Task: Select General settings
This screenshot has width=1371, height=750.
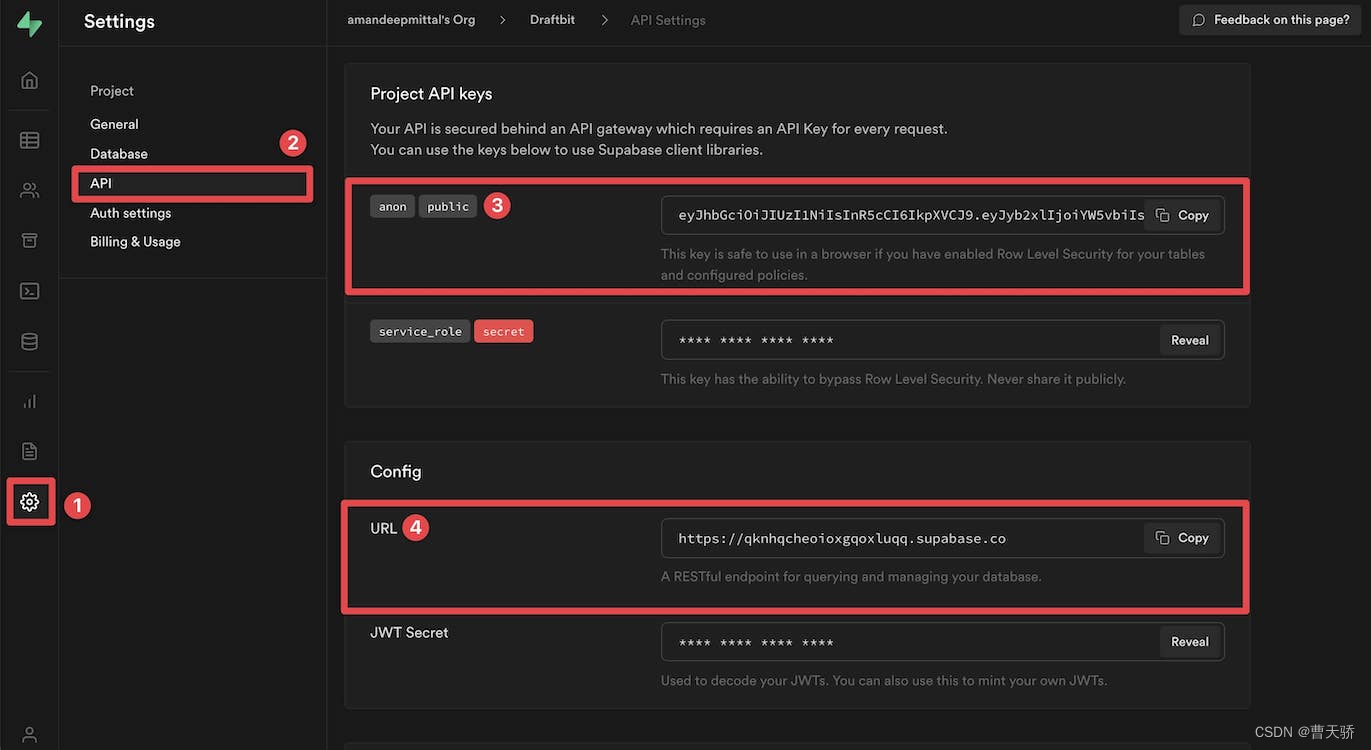Action: (114, 124)
